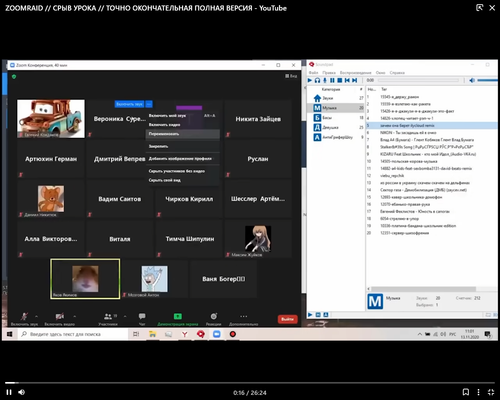Click the green security shield in Zoom

(x=14, y=77)
